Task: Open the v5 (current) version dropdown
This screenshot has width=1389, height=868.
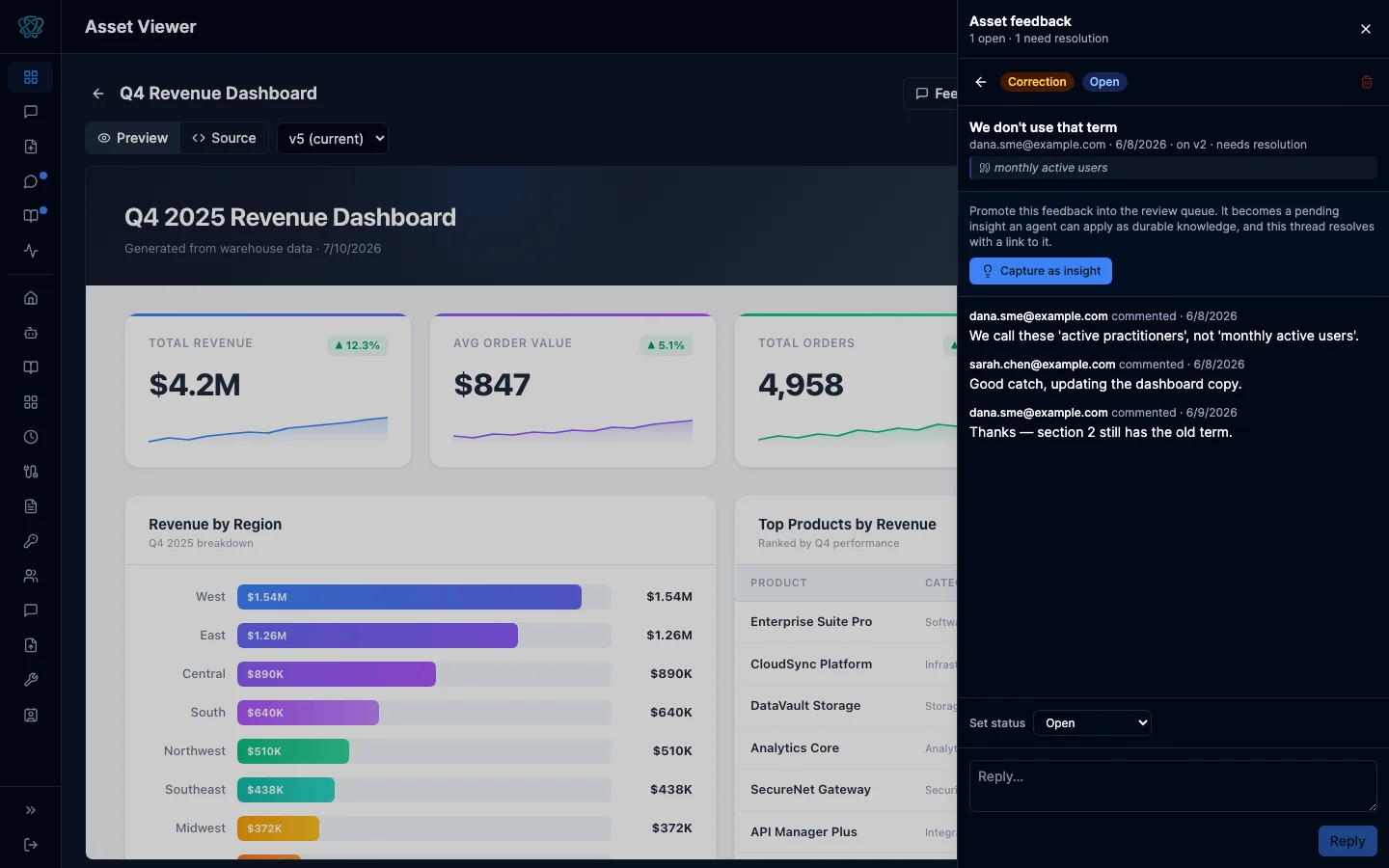Action: click(x=333, y=138)
